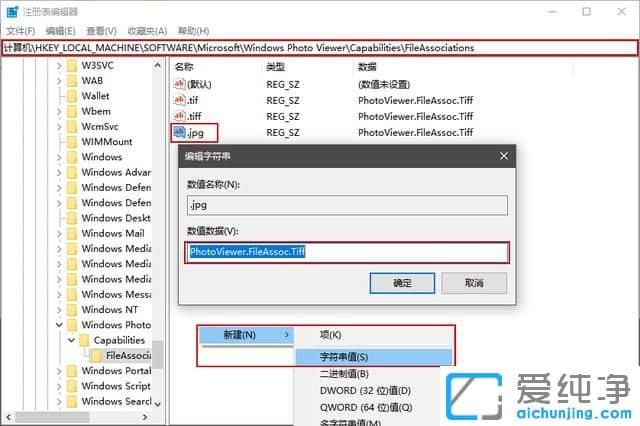Click the WcmSvc folder icon
Screen dimensions: 640x426
pyautogui.click(x=72, y=126)
